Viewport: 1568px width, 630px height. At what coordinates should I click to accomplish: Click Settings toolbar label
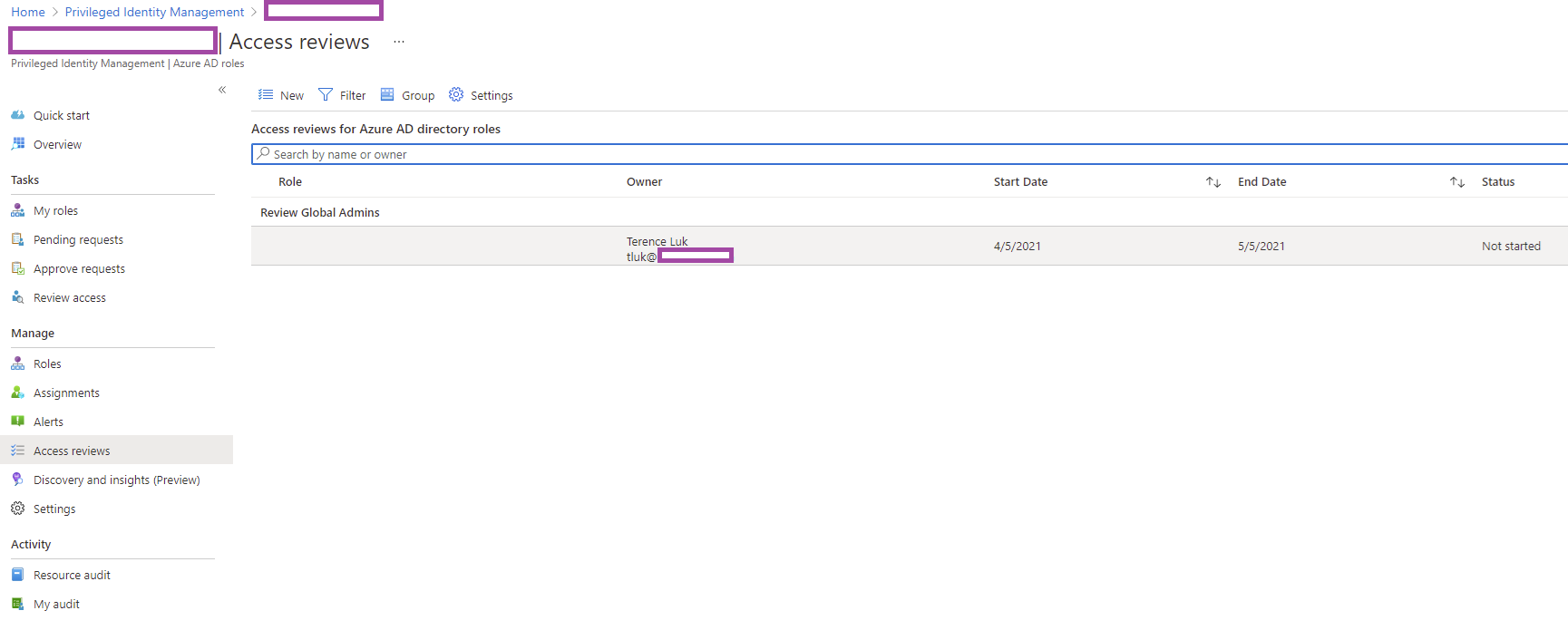[492, 95]
